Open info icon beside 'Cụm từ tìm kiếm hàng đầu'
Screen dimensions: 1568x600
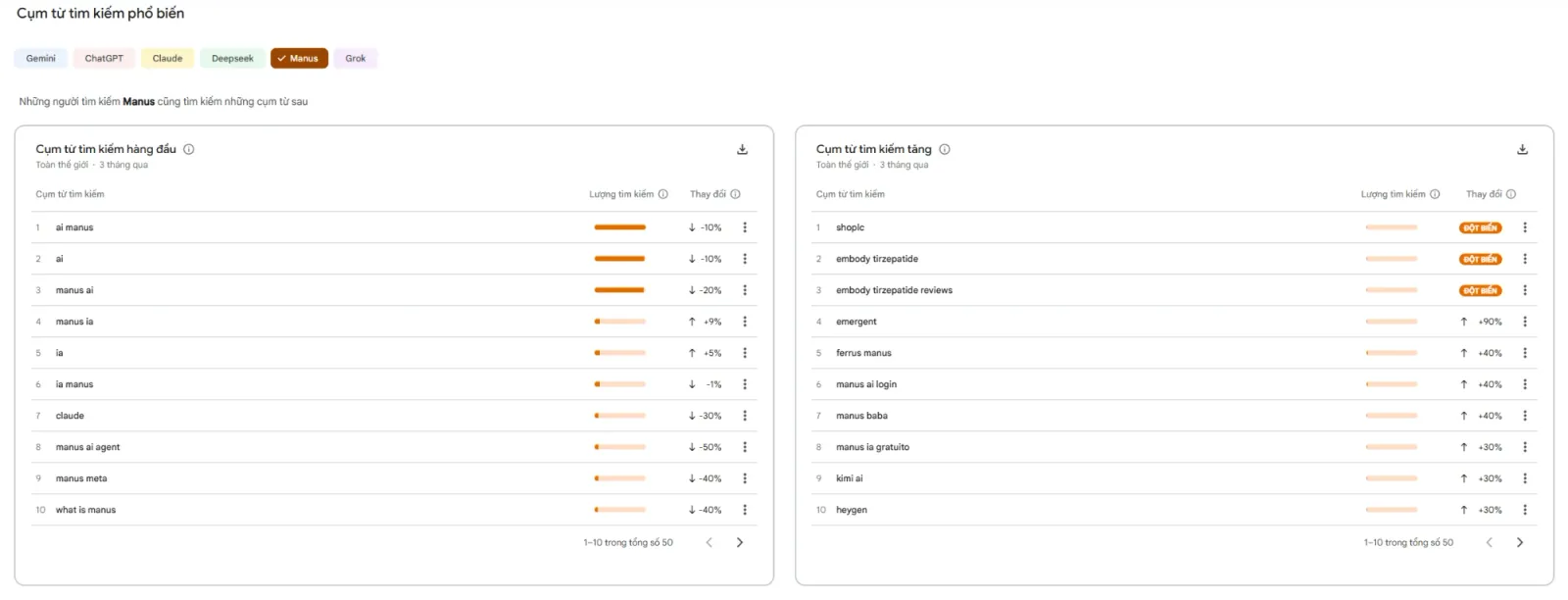[188, 149]
